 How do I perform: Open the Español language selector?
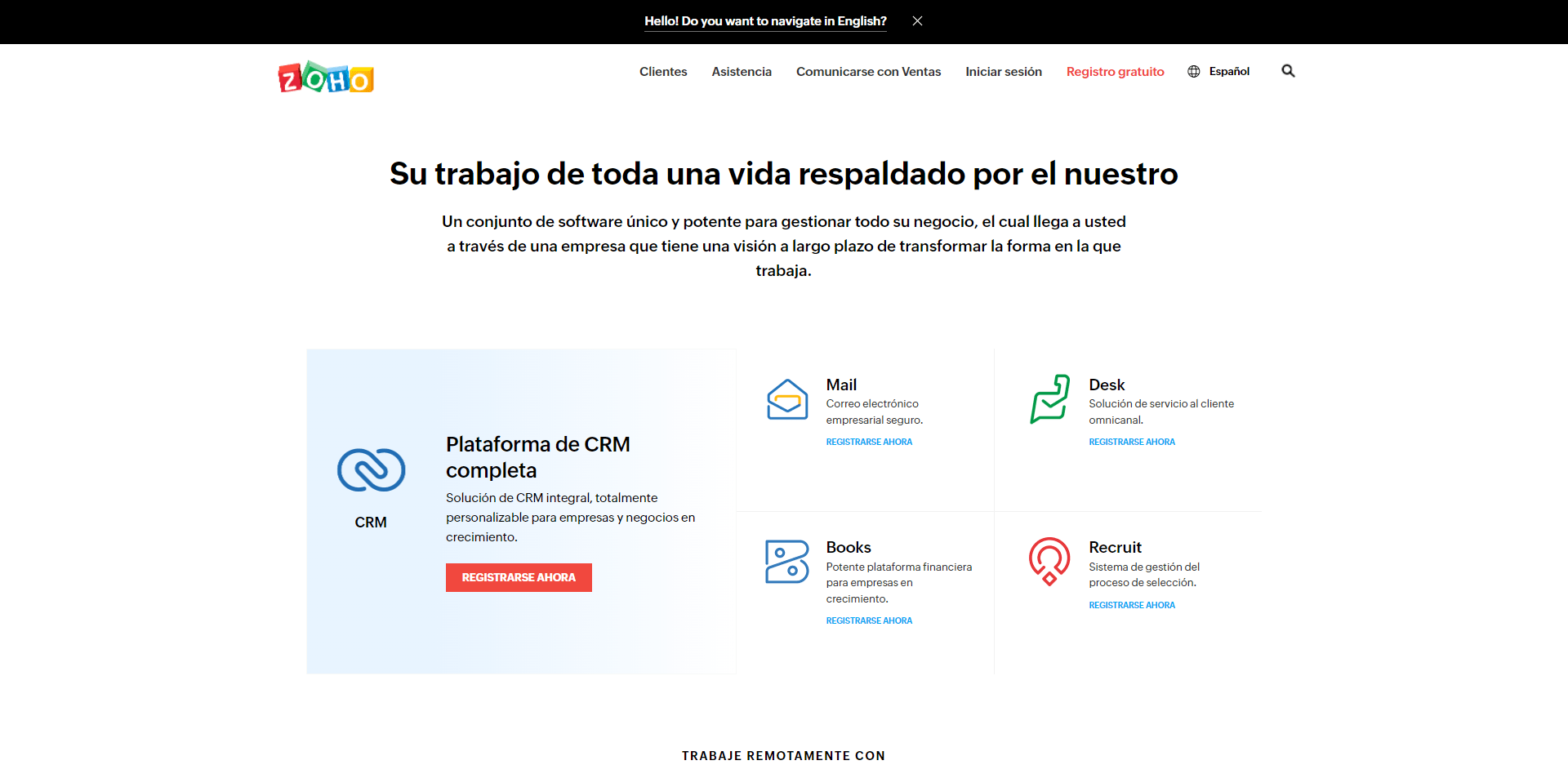(1229, 71)
